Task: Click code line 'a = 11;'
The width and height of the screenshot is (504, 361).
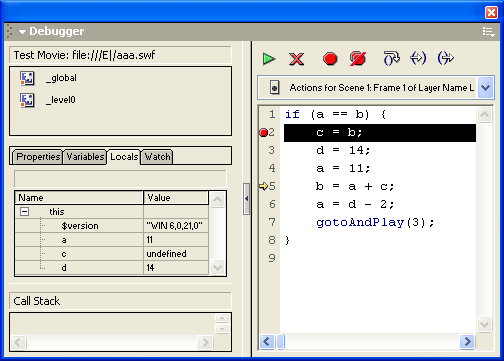Action: tap(343, 168)
